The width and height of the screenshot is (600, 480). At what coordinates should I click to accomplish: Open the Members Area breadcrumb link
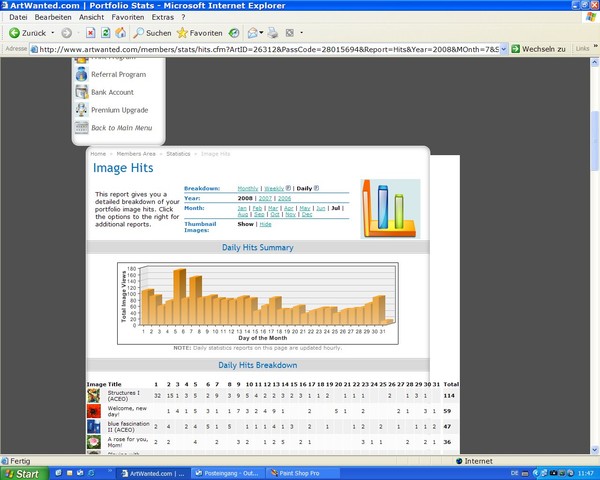click(x=136, y=153)
